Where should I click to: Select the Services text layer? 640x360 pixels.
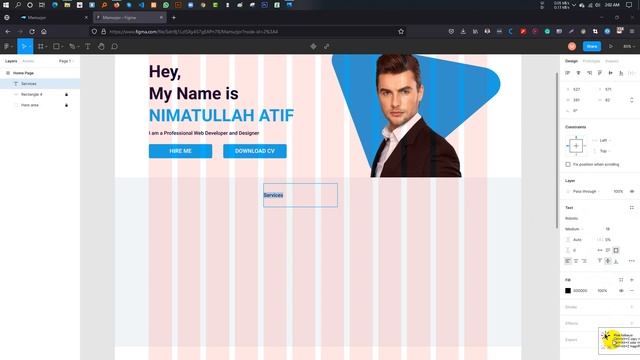[40, 84]
